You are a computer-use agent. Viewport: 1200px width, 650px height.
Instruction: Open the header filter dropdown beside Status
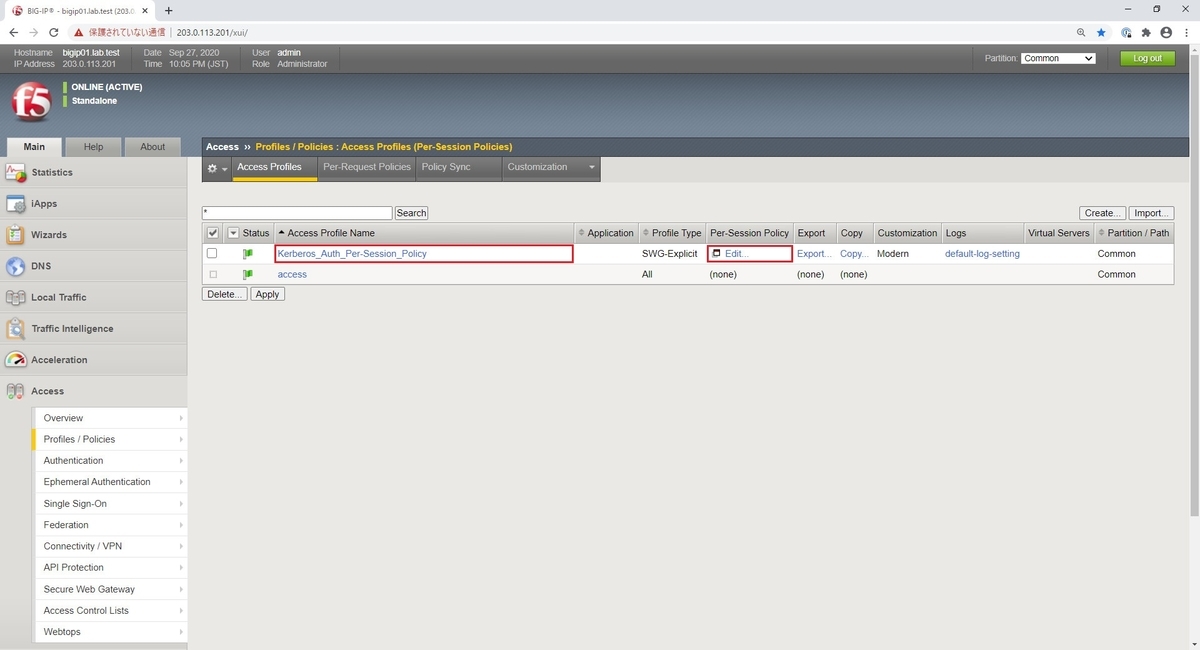pyautogui.click(x=233, y=233)
